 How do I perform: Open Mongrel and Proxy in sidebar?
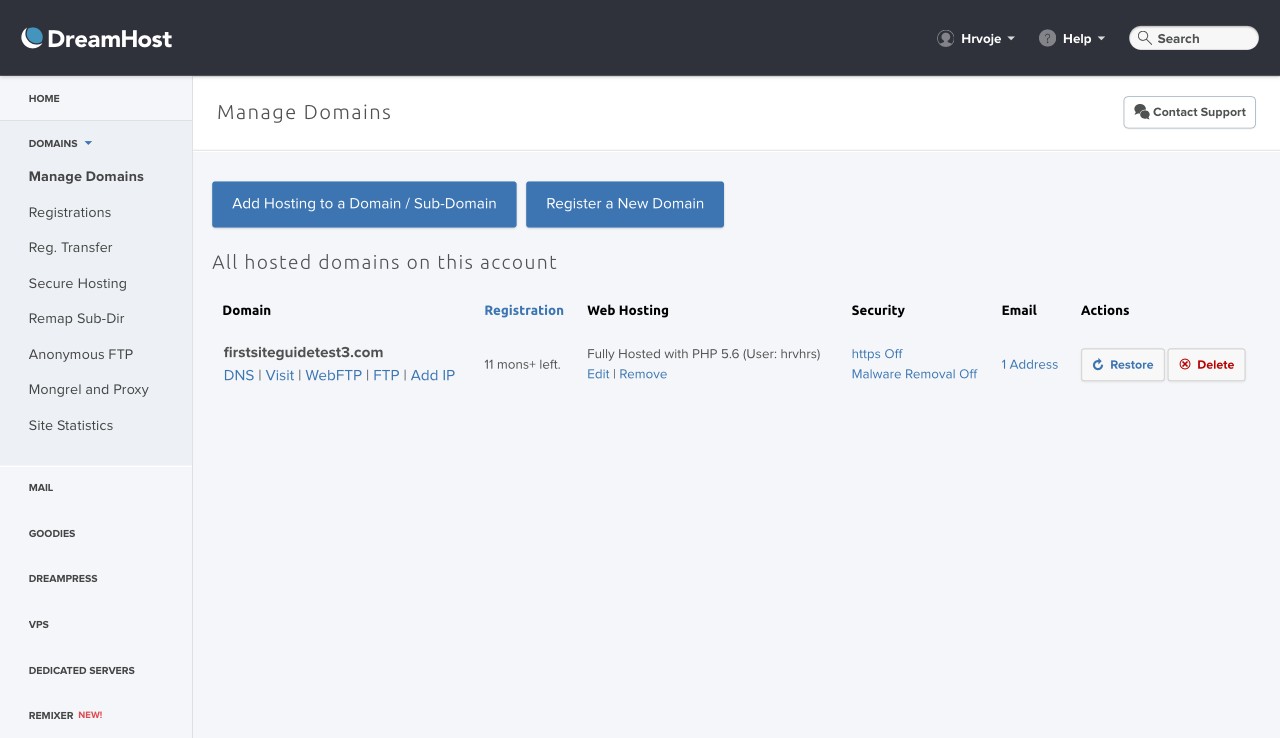click(x=89, y=389)
